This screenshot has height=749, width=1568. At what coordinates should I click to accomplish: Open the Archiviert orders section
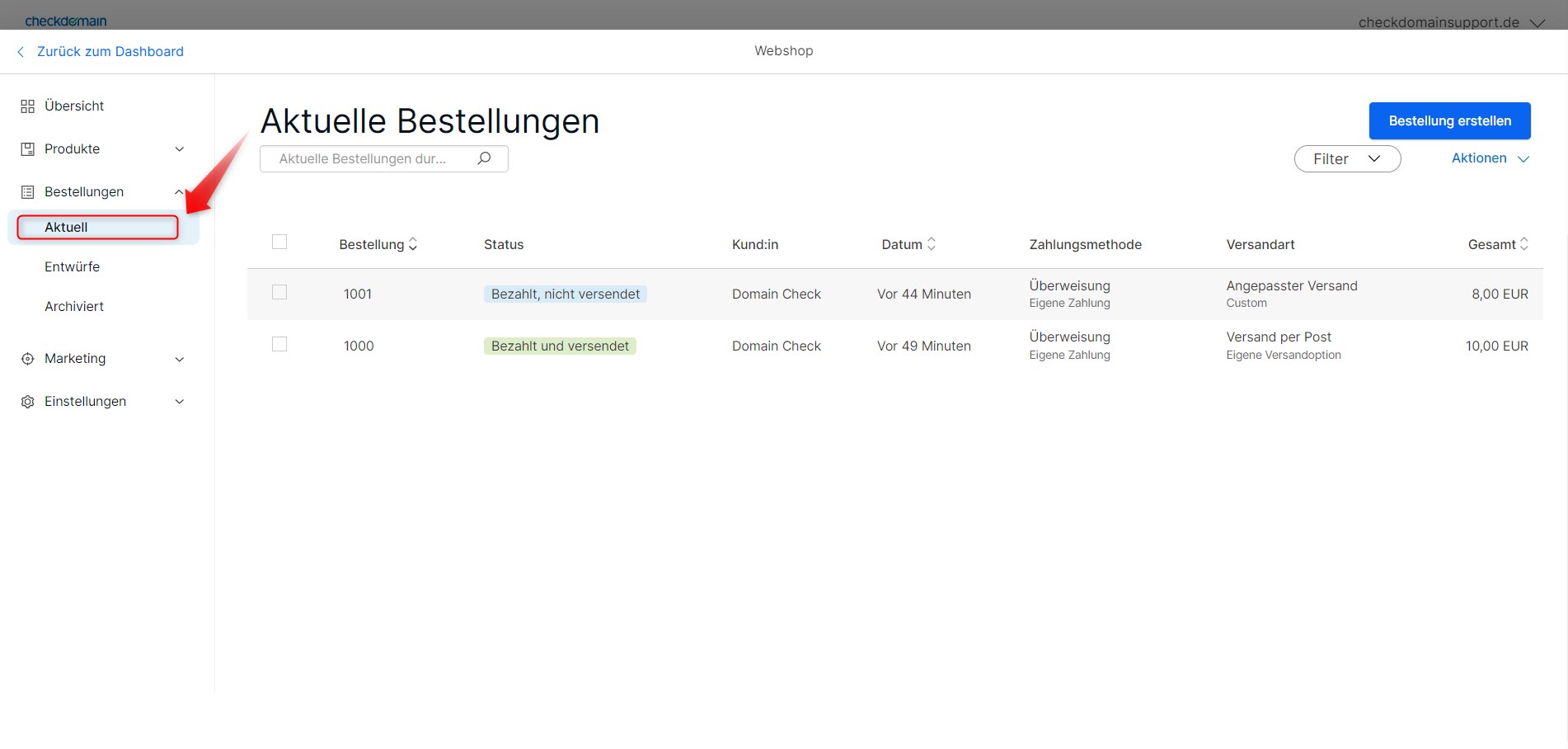pyautogui.click(x=74, y=306)
